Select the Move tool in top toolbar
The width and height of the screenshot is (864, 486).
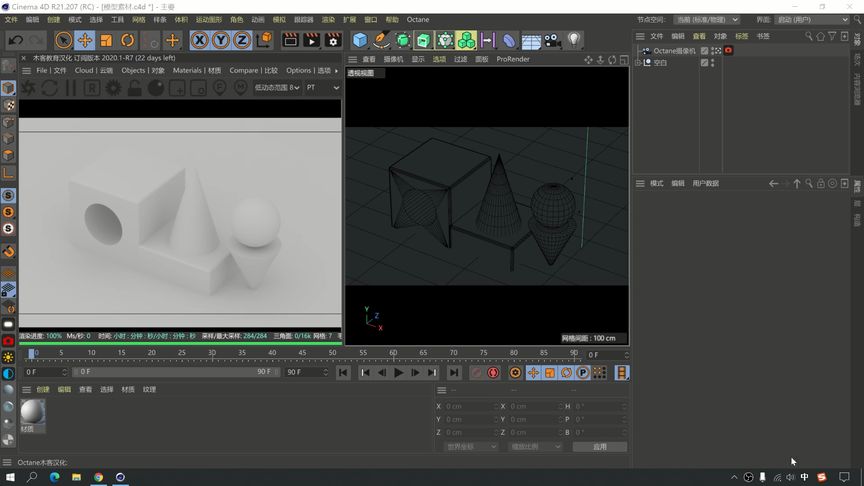click(85, 40)
